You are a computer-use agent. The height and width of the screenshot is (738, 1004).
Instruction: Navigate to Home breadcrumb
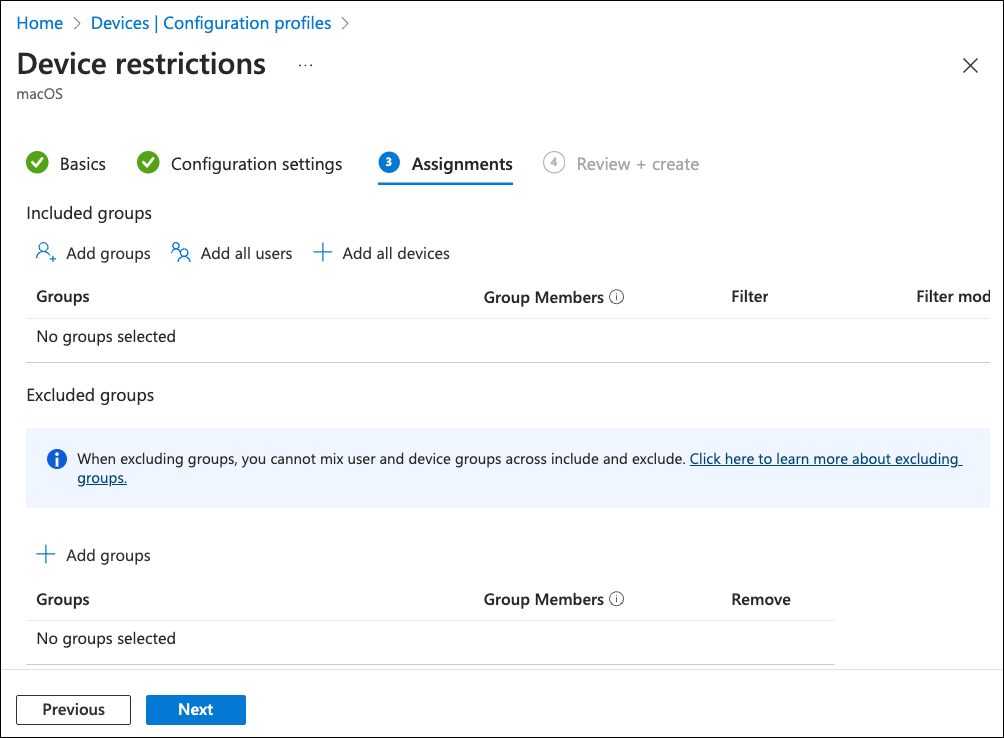[x=39, y=23]
